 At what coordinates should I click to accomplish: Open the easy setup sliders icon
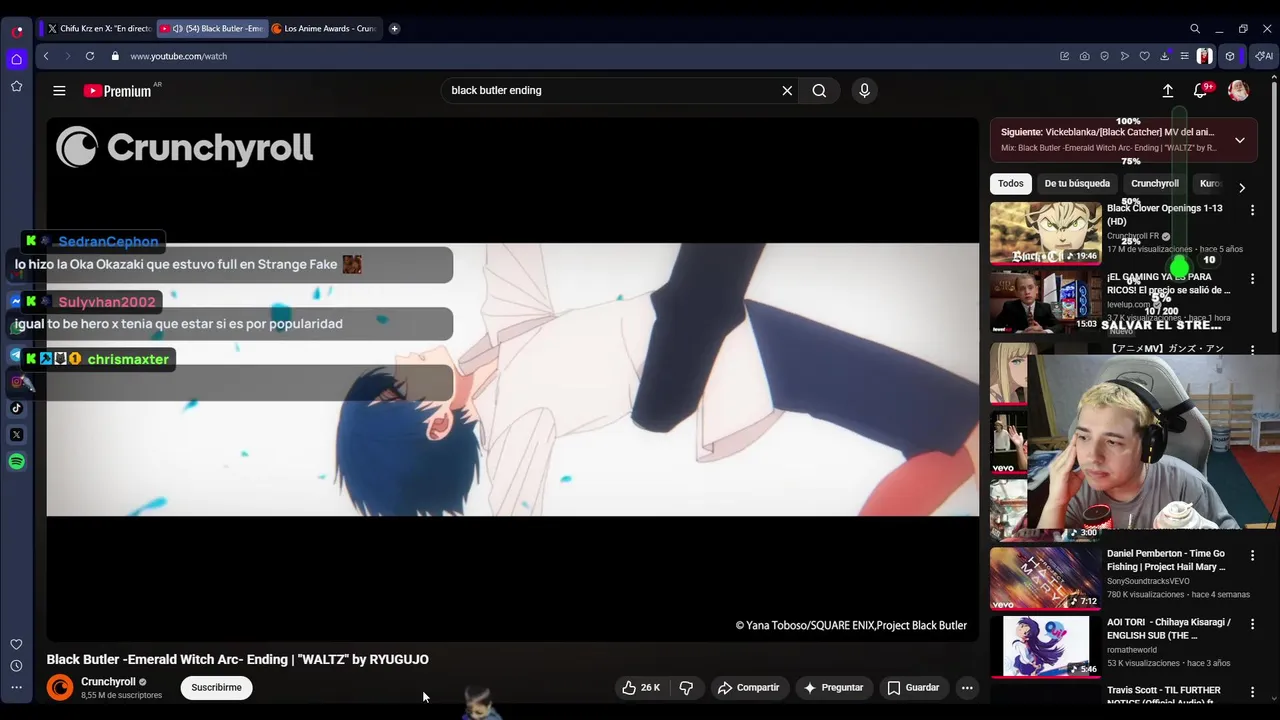click(x=1185, y=56)
